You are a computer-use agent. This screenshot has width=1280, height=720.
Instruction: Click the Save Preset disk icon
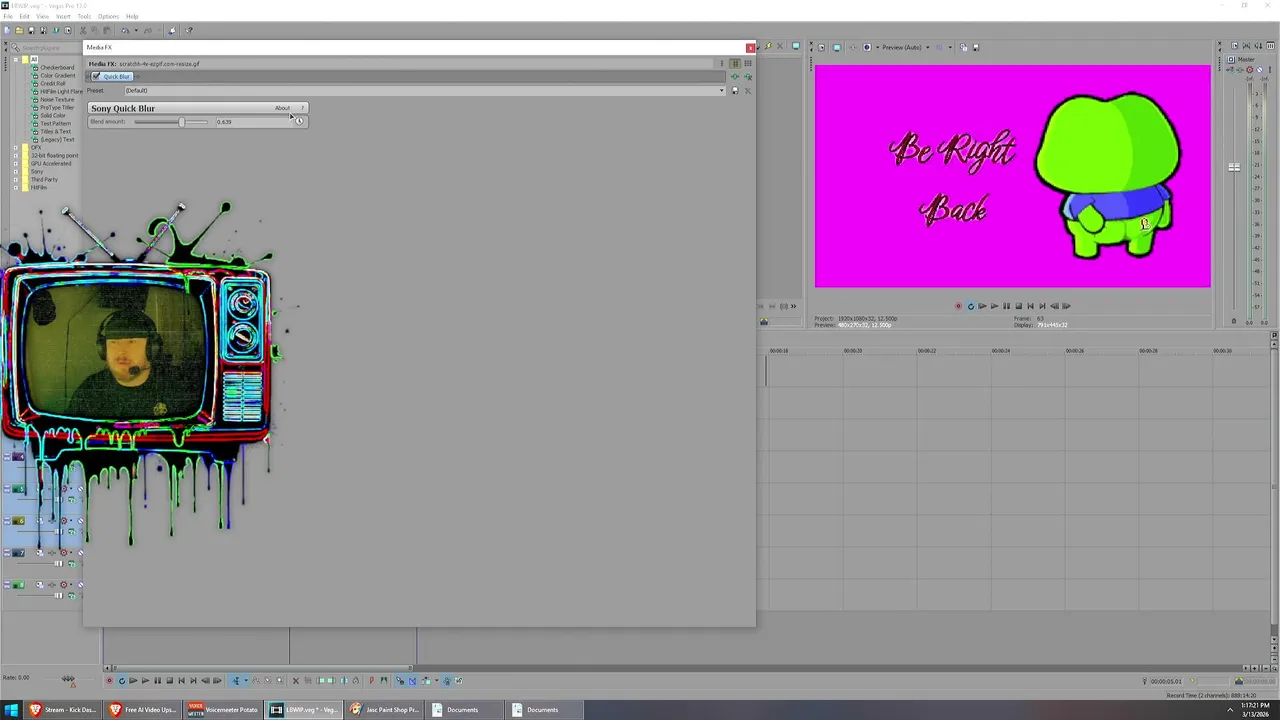point(735,90)
